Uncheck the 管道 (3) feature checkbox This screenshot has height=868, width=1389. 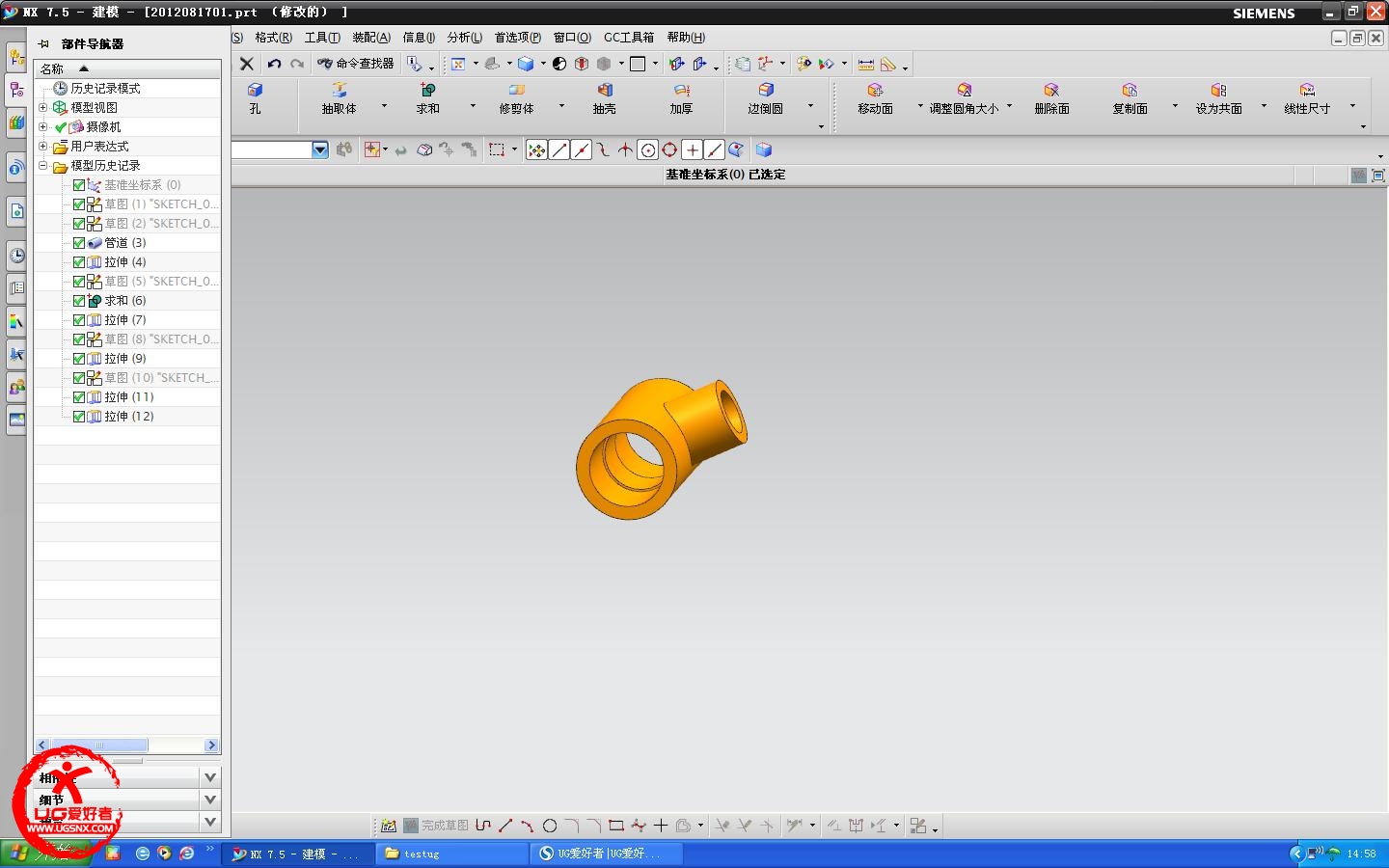(79, 243)
